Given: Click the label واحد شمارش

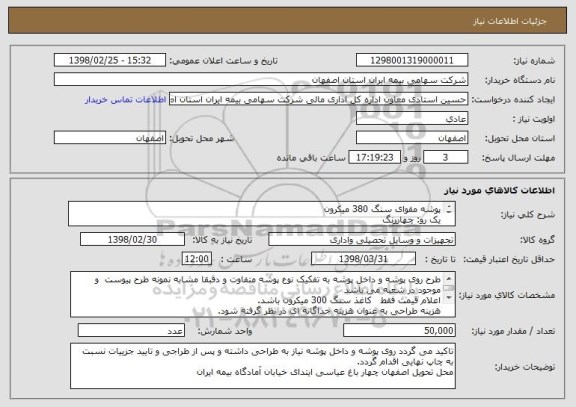Looking at the screenshot, I should 225,331.
